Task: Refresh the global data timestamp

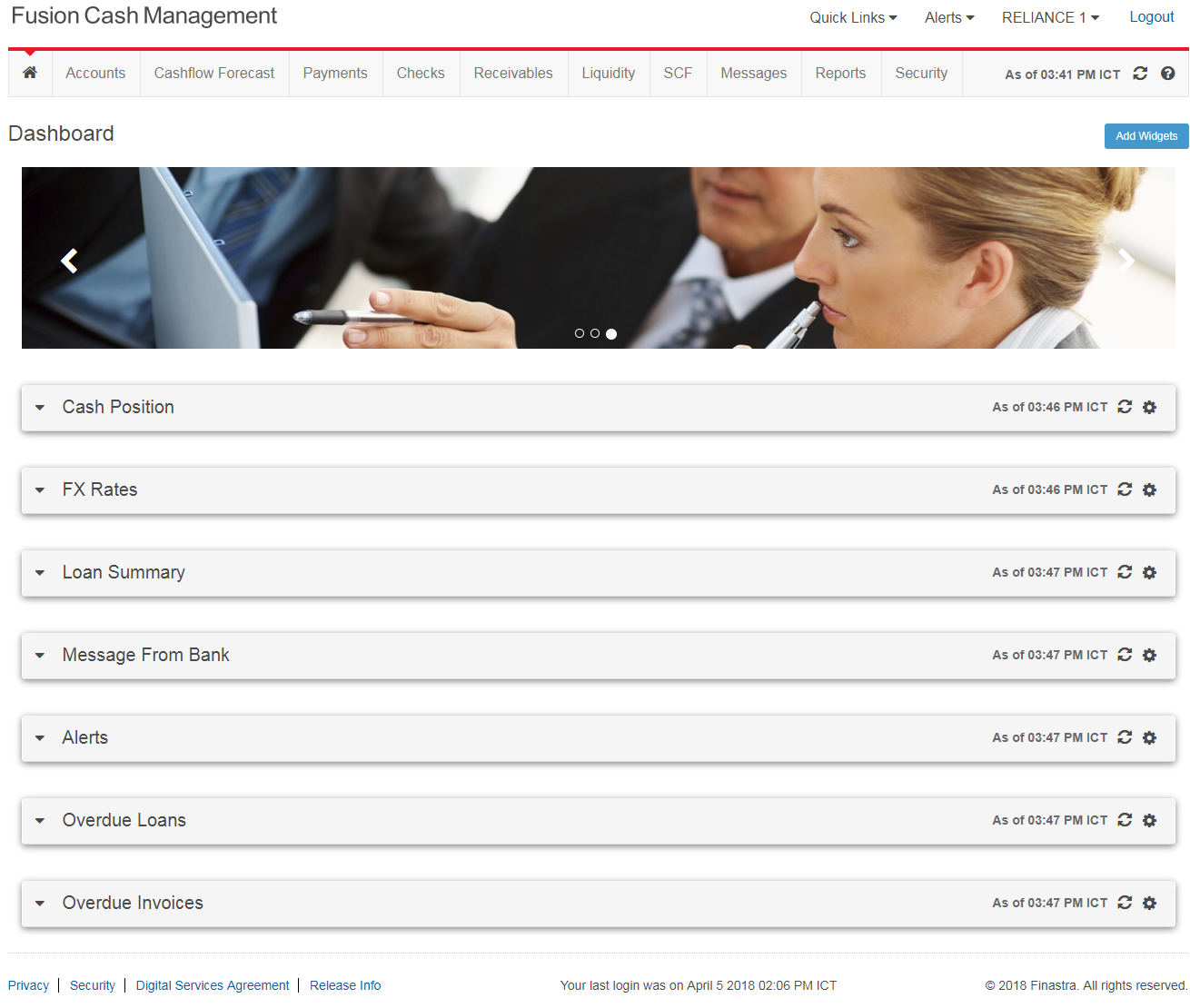Action: pyautogui.click(x=1140, y=74)
